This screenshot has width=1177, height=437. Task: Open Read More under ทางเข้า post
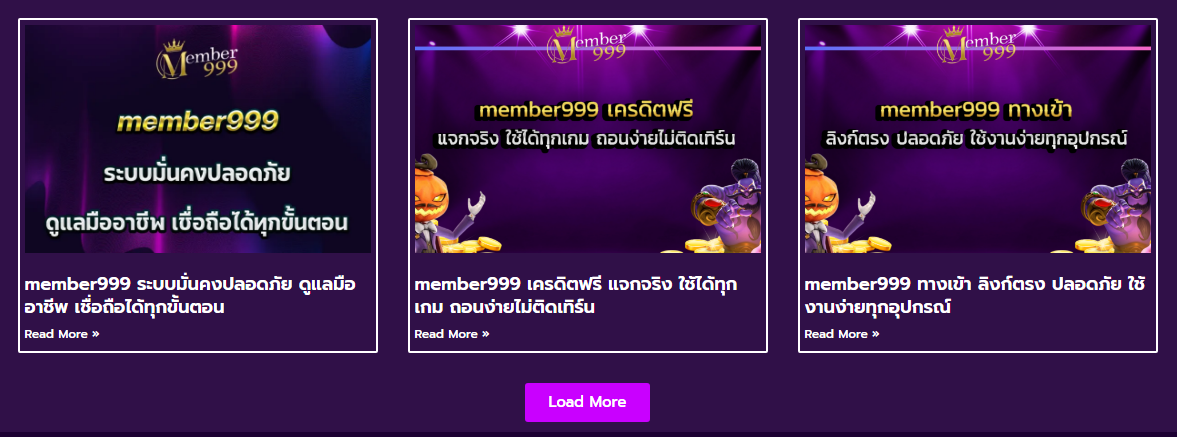(841, 334)
